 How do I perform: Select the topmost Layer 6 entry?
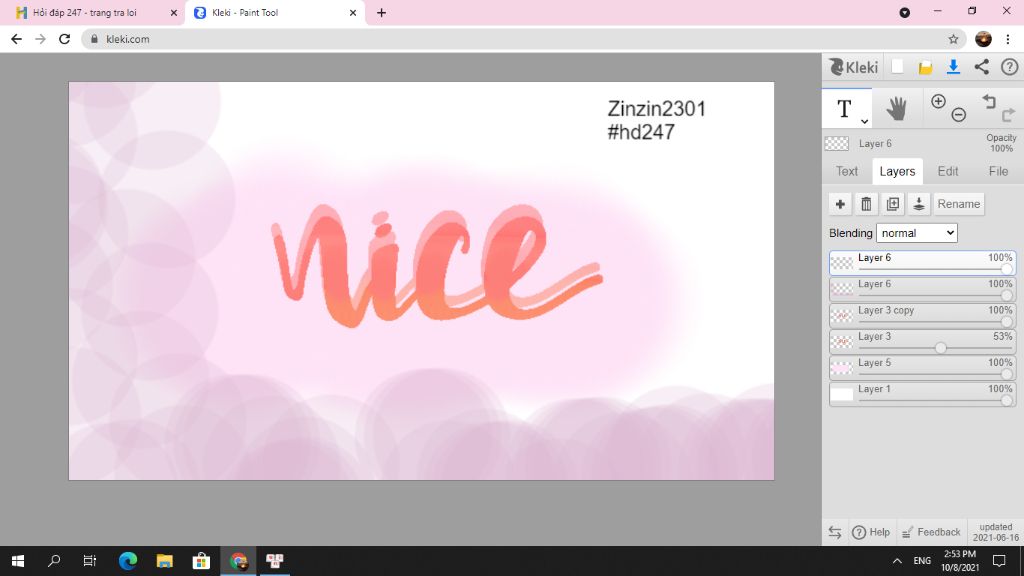[922, 263]
